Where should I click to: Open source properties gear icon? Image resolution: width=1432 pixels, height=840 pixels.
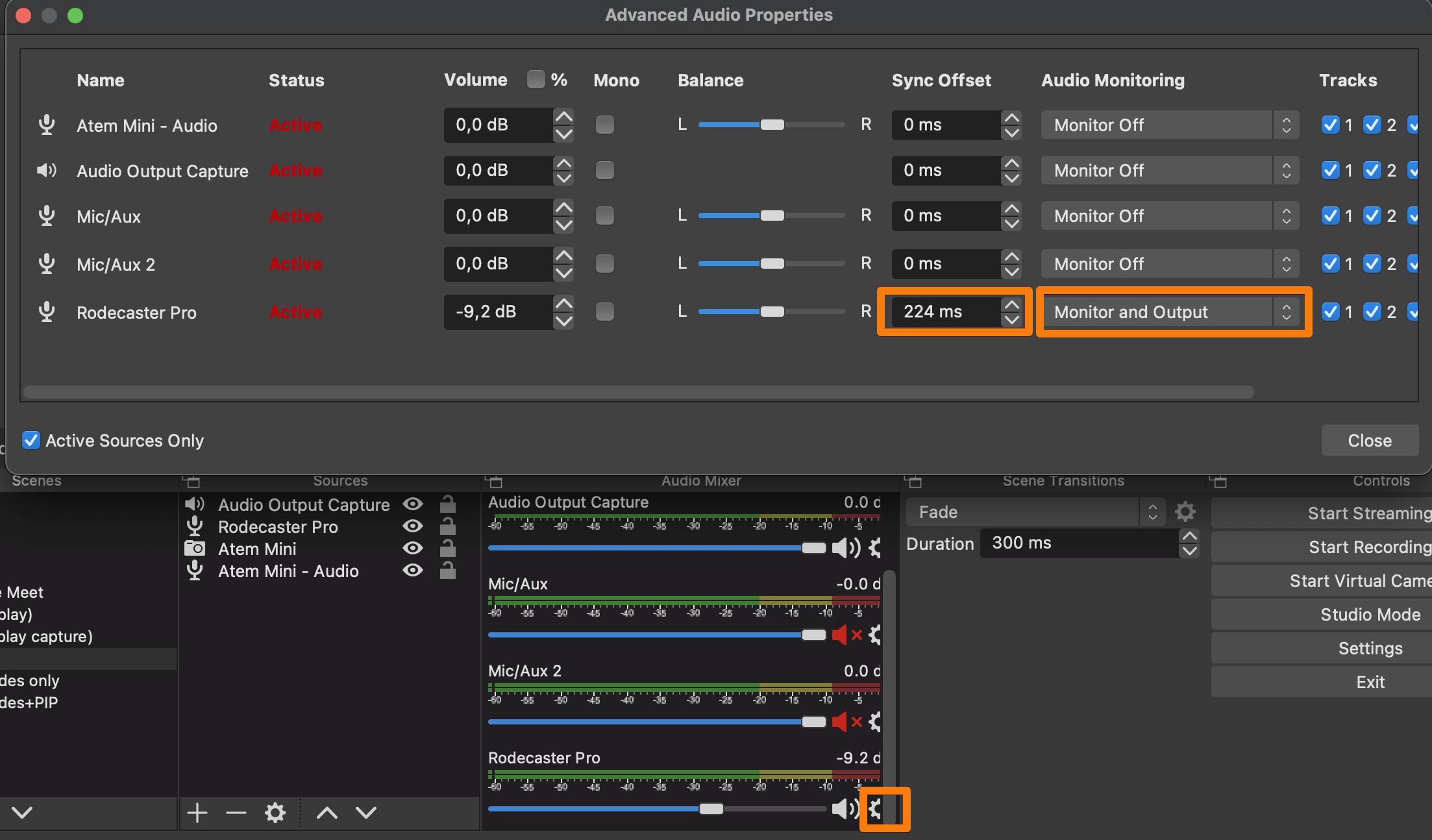pyautogui.click(x=275, y=813)
